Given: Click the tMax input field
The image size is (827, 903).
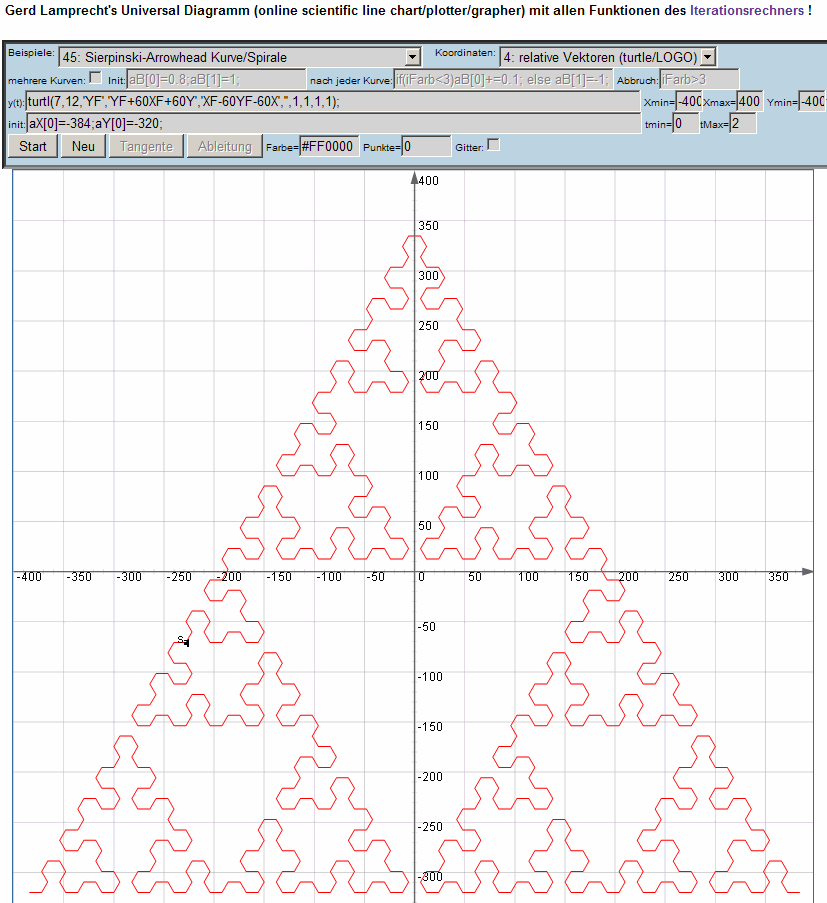Looking at the screenshot, I should pos(743,123).
